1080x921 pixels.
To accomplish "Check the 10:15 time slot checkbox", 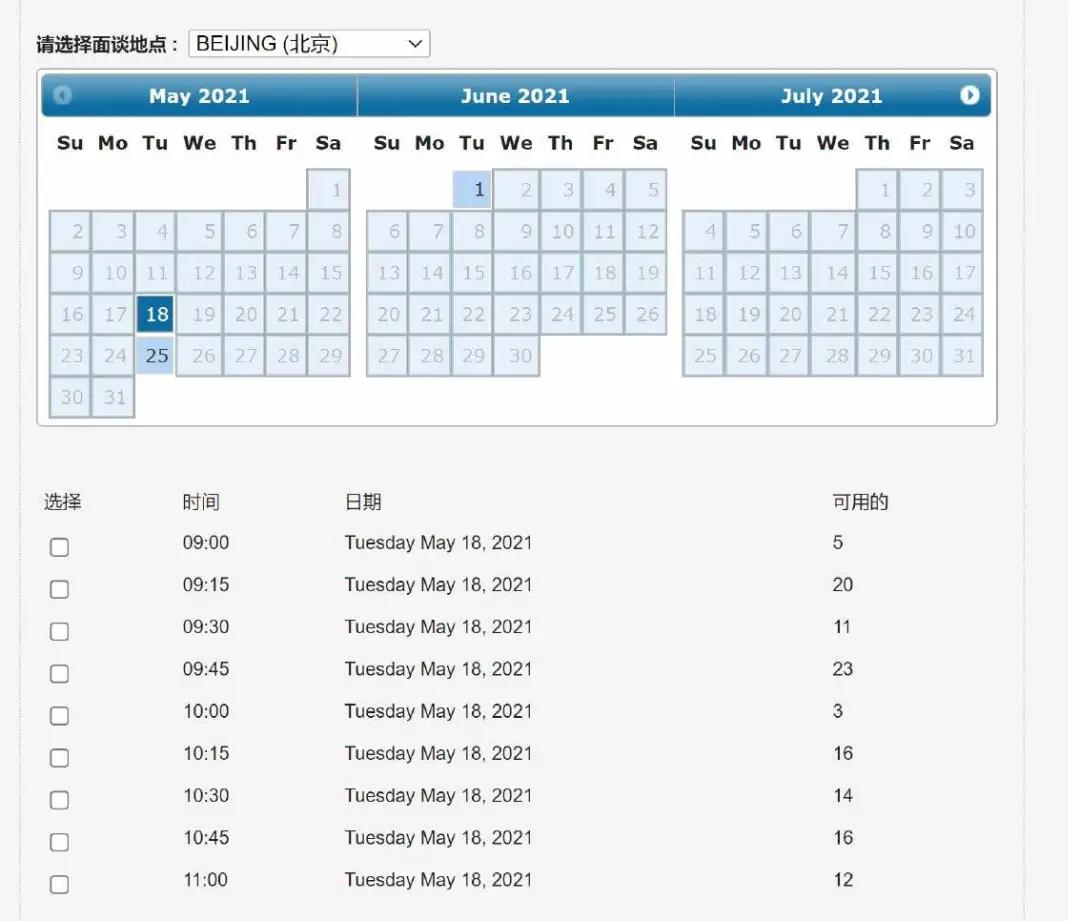I will (60, 758).
